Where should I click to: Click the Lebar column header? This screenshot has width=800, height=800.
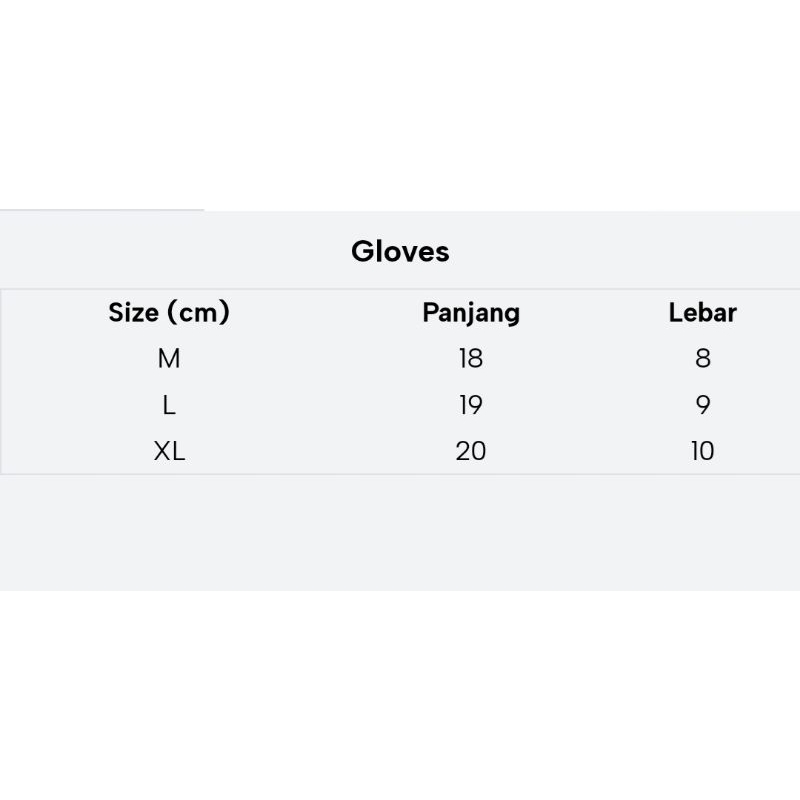click(702, 312)
